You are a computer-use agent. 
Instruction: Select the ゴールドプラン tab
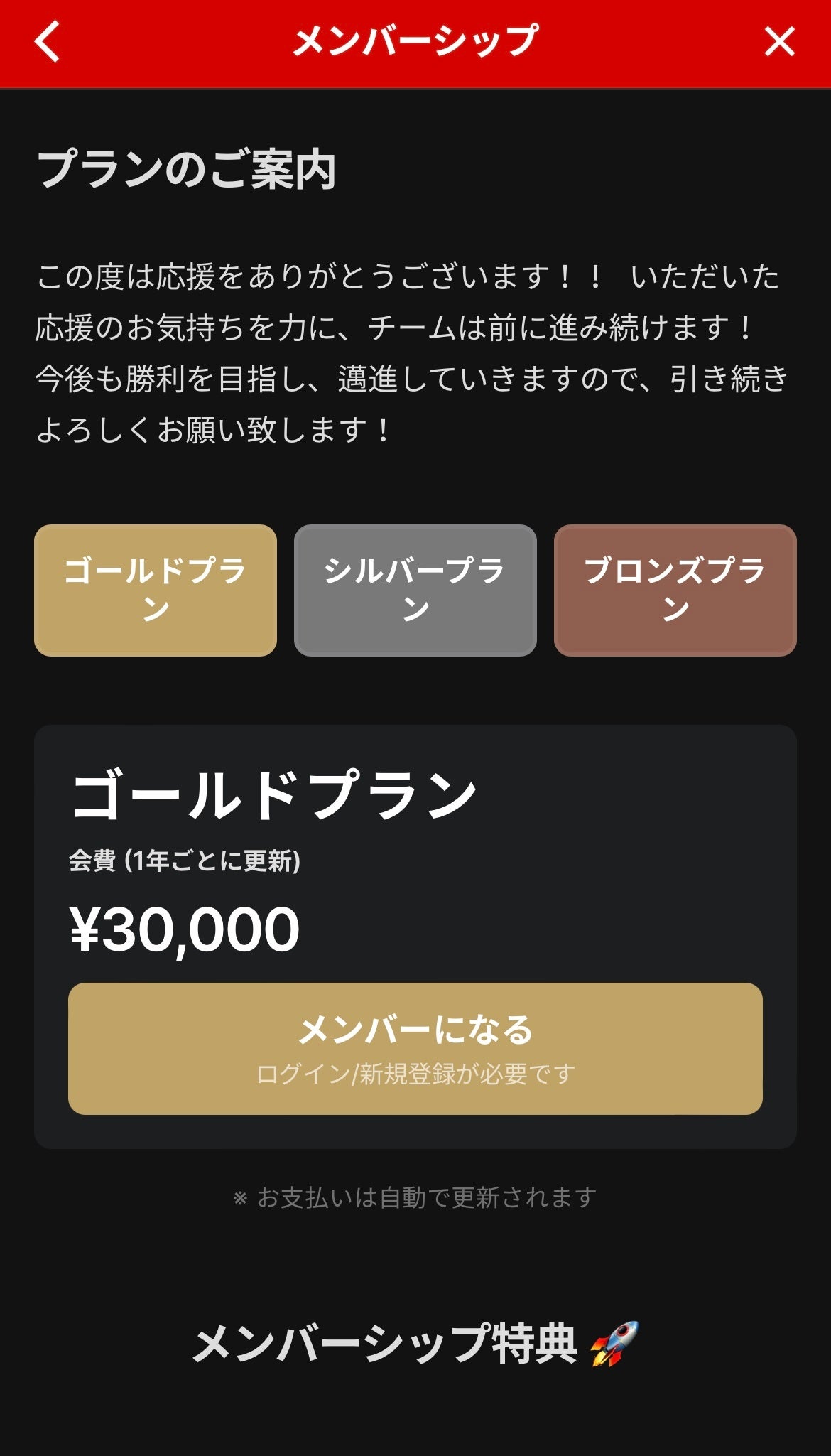coord(156,590)
